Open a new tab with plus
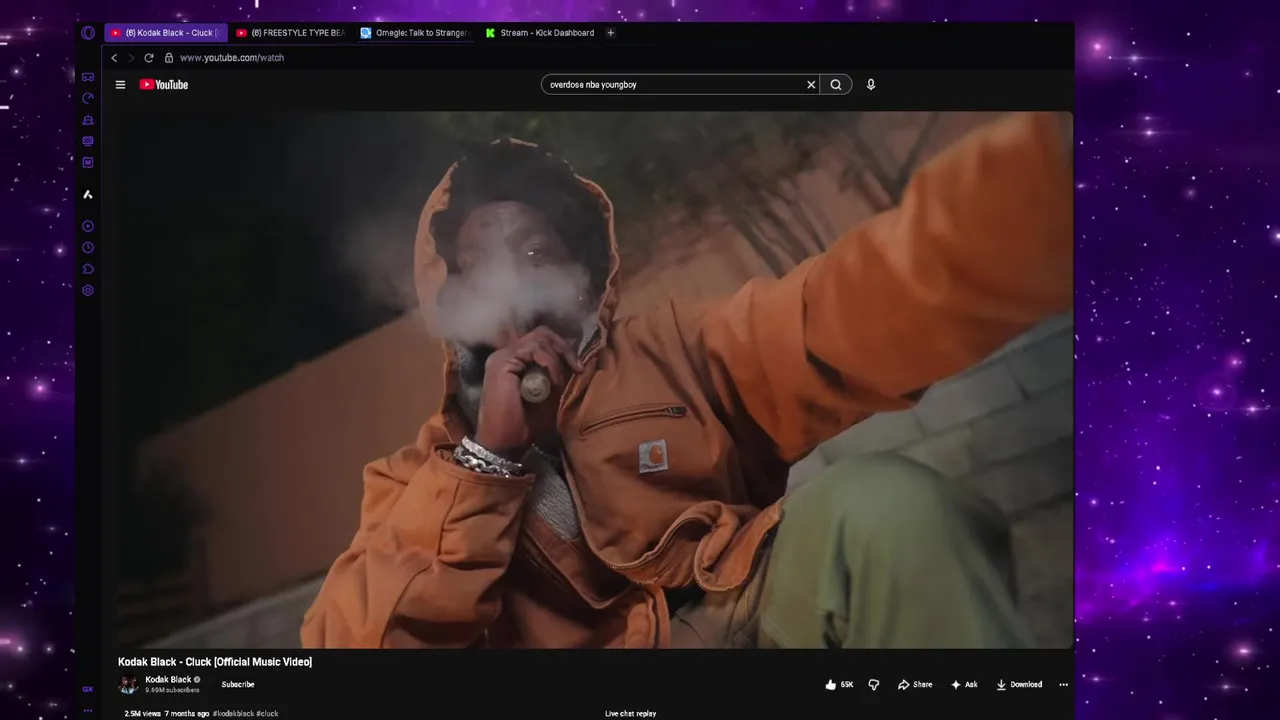1280x720 pixels. (611, 33)
